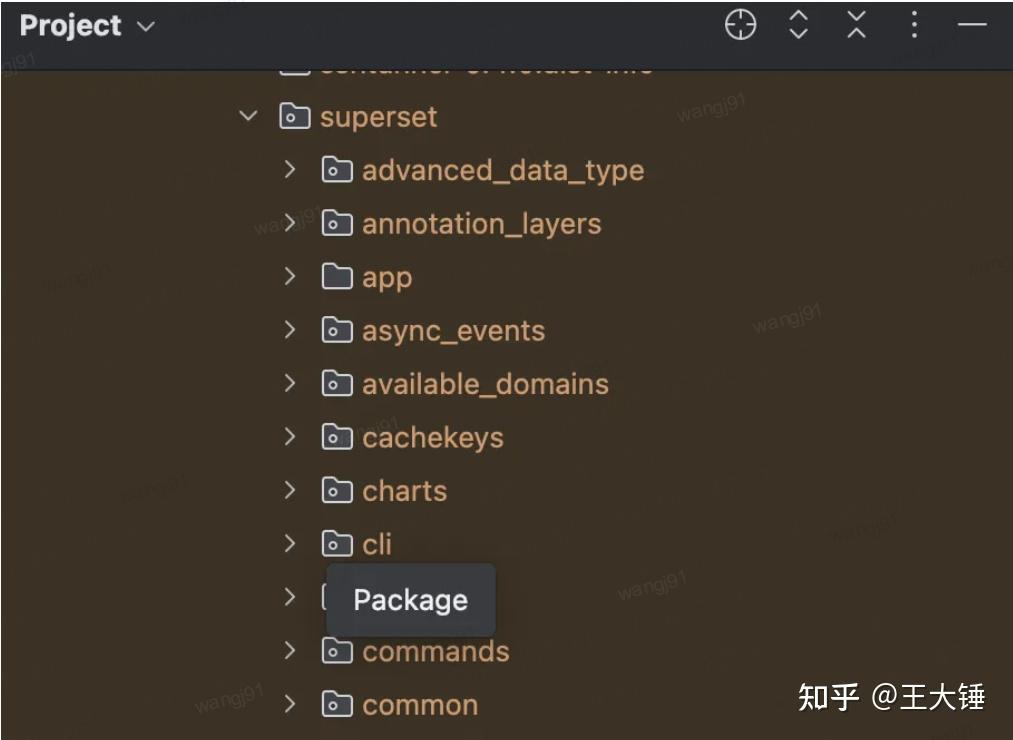Collapse the superset directory
1013x740 pixels.
(248, 116)
